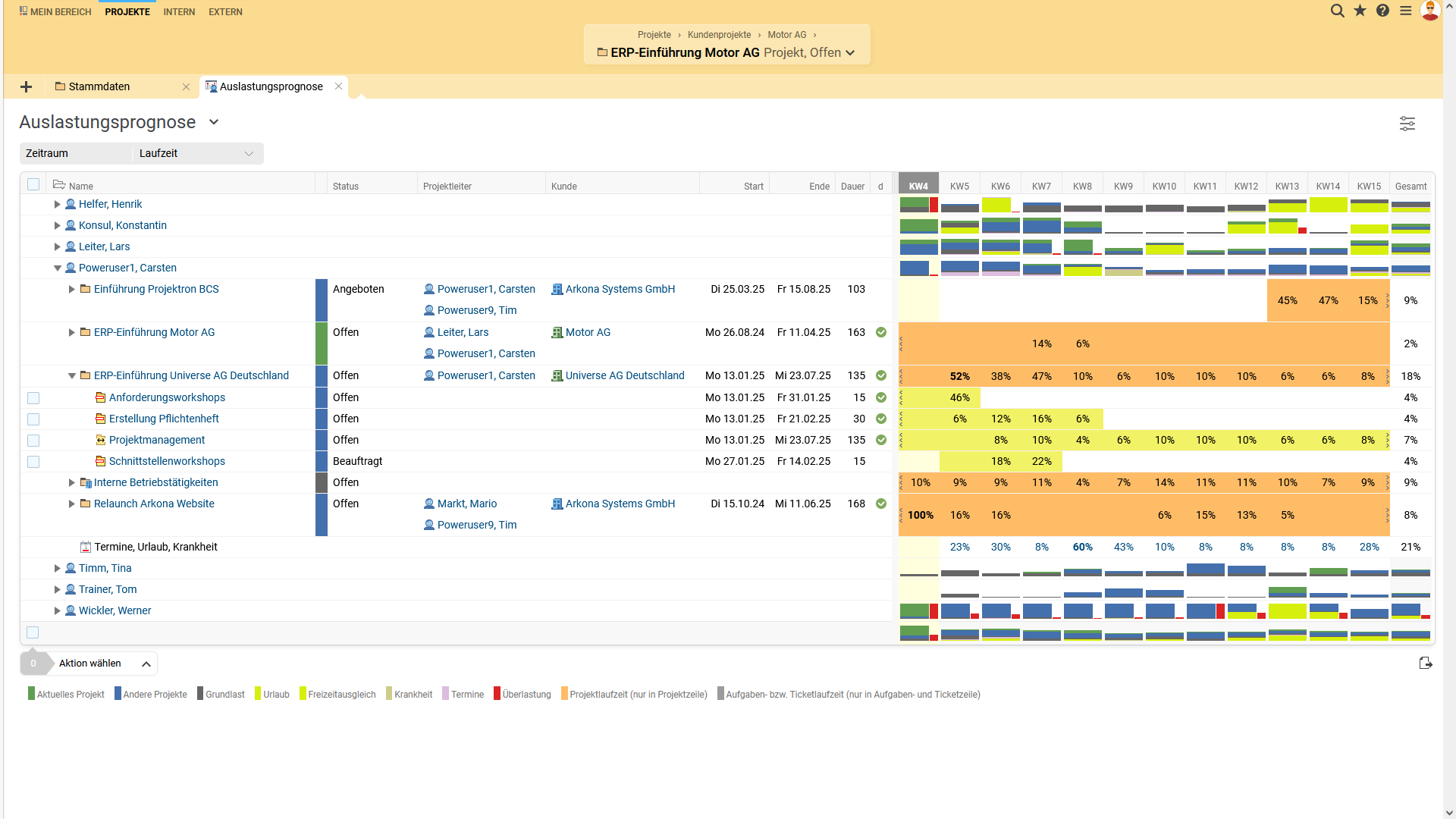The width and height of the screenshot is (1456, 819).
Task: Open the PROJEKTE menu in the top bar
Action: tap(127, 11)
